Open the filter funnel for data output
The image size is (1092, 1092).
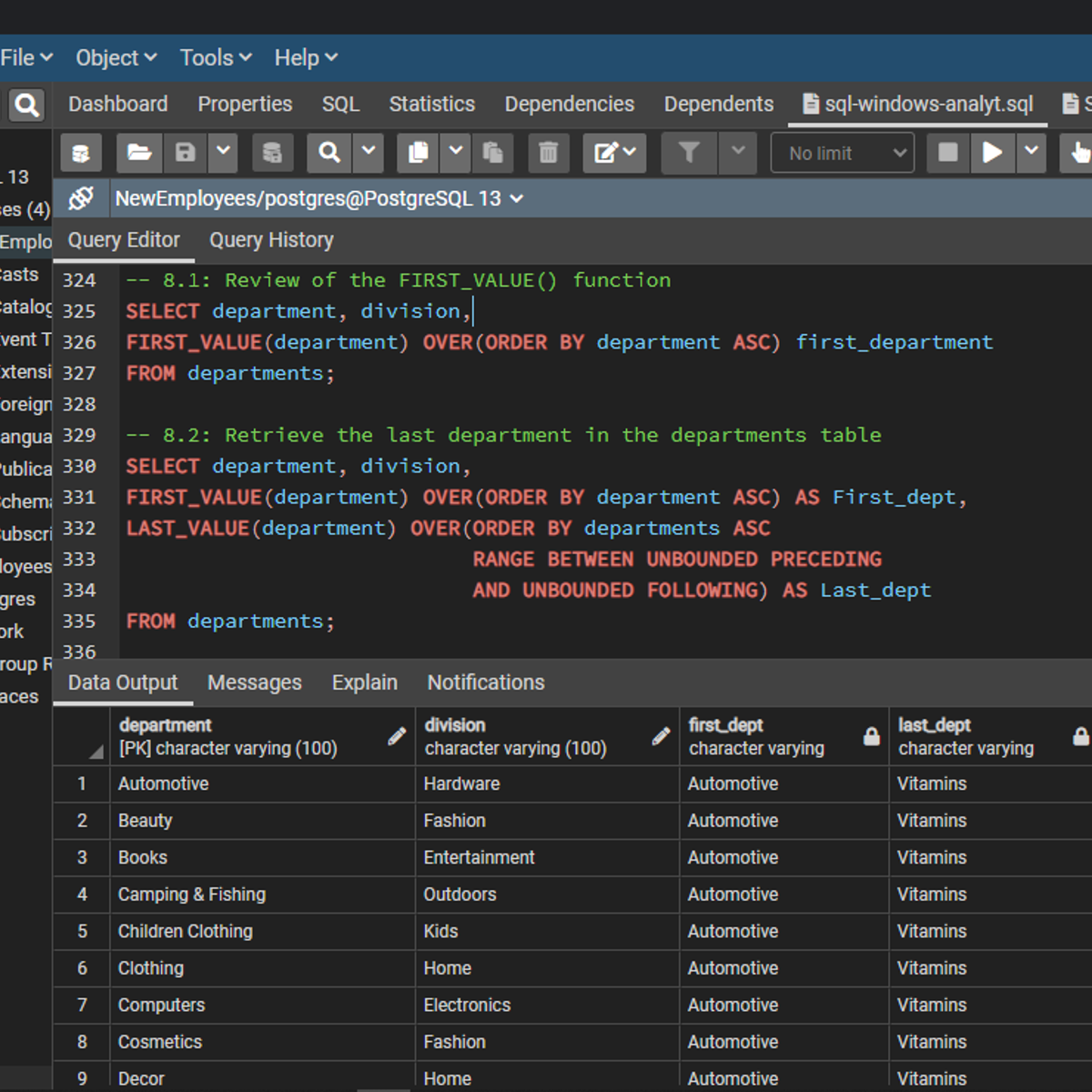(688, 153)
